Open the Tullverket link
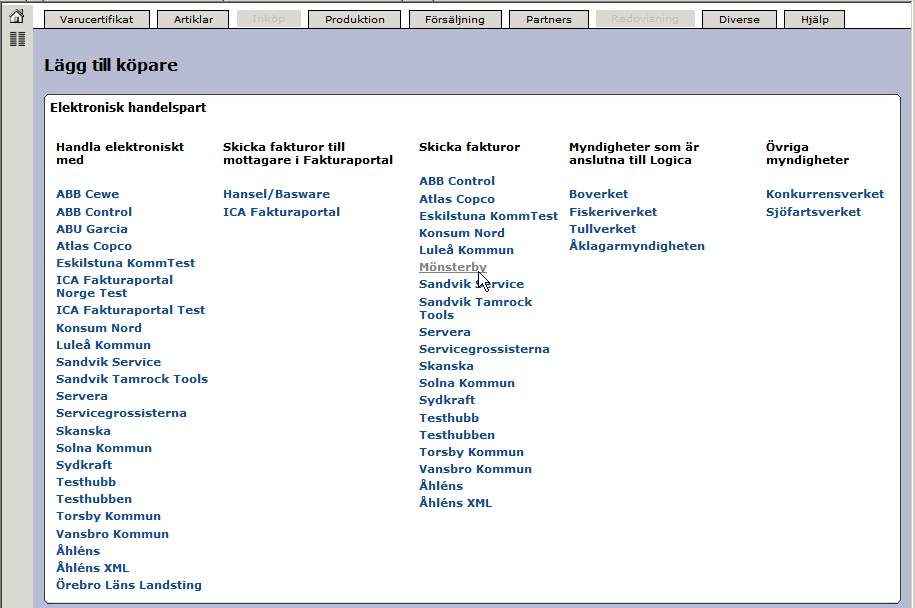This screenshot has height=608, width=915. tap(603, 229)
